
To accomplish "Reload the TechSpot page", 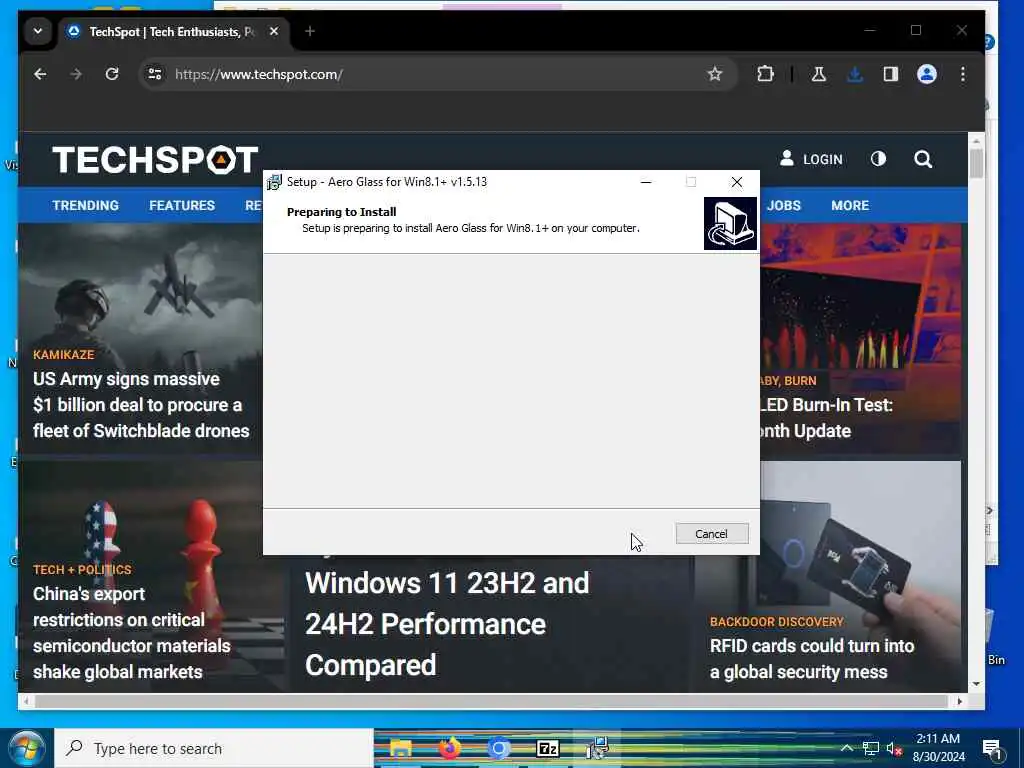I will 112,74.
